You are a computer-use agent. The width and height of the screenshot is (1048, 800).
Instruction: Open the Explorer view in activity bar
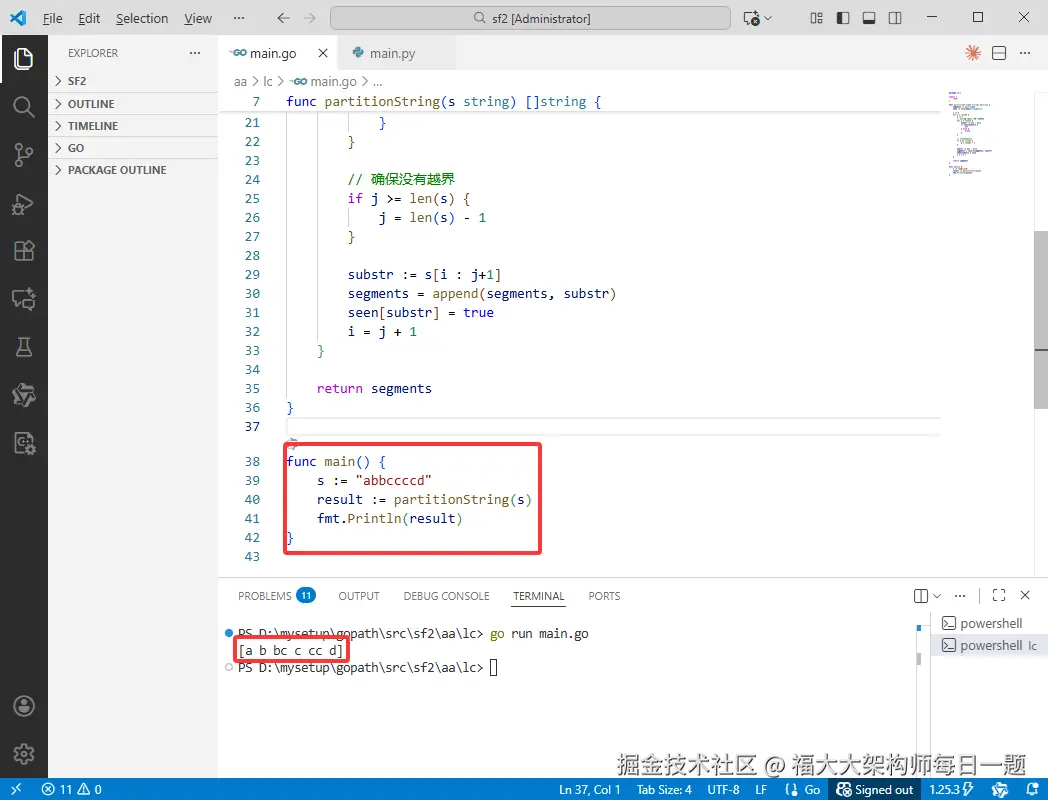pos(23,59)
